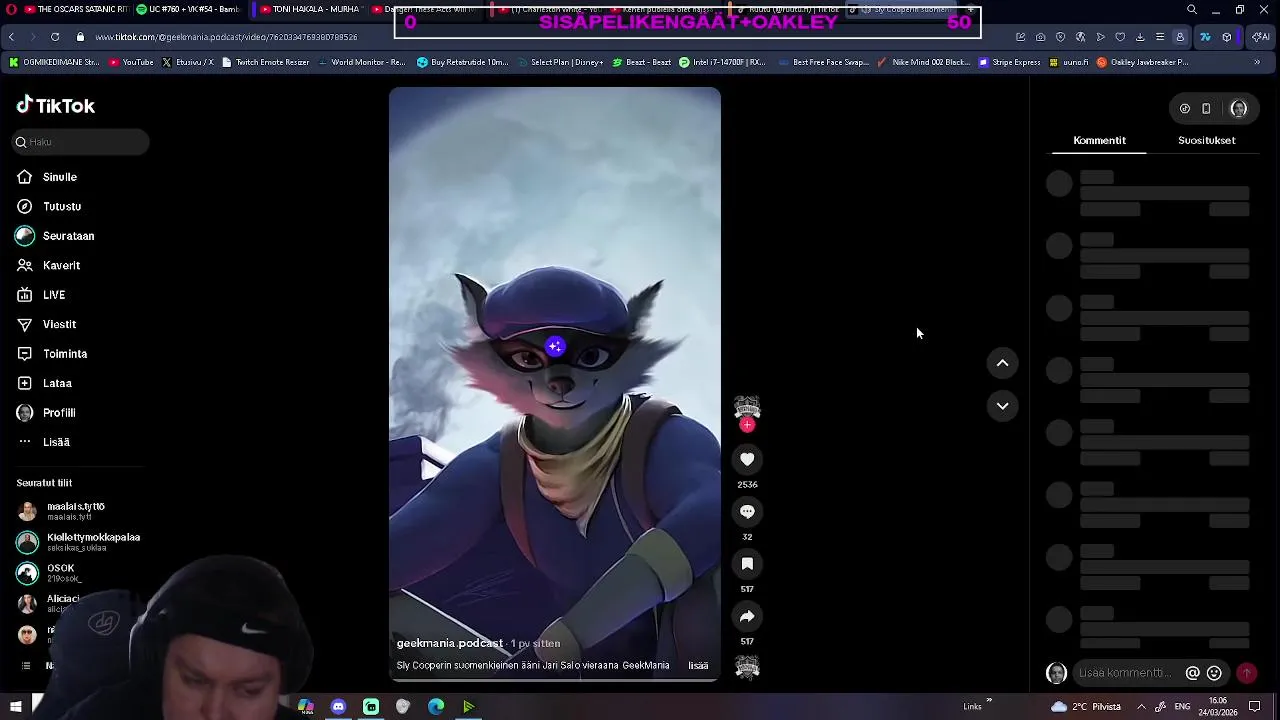Insert mention with @ icon
The image size is (1280, 720).
pyautogui.click(x=1192, y=673)
